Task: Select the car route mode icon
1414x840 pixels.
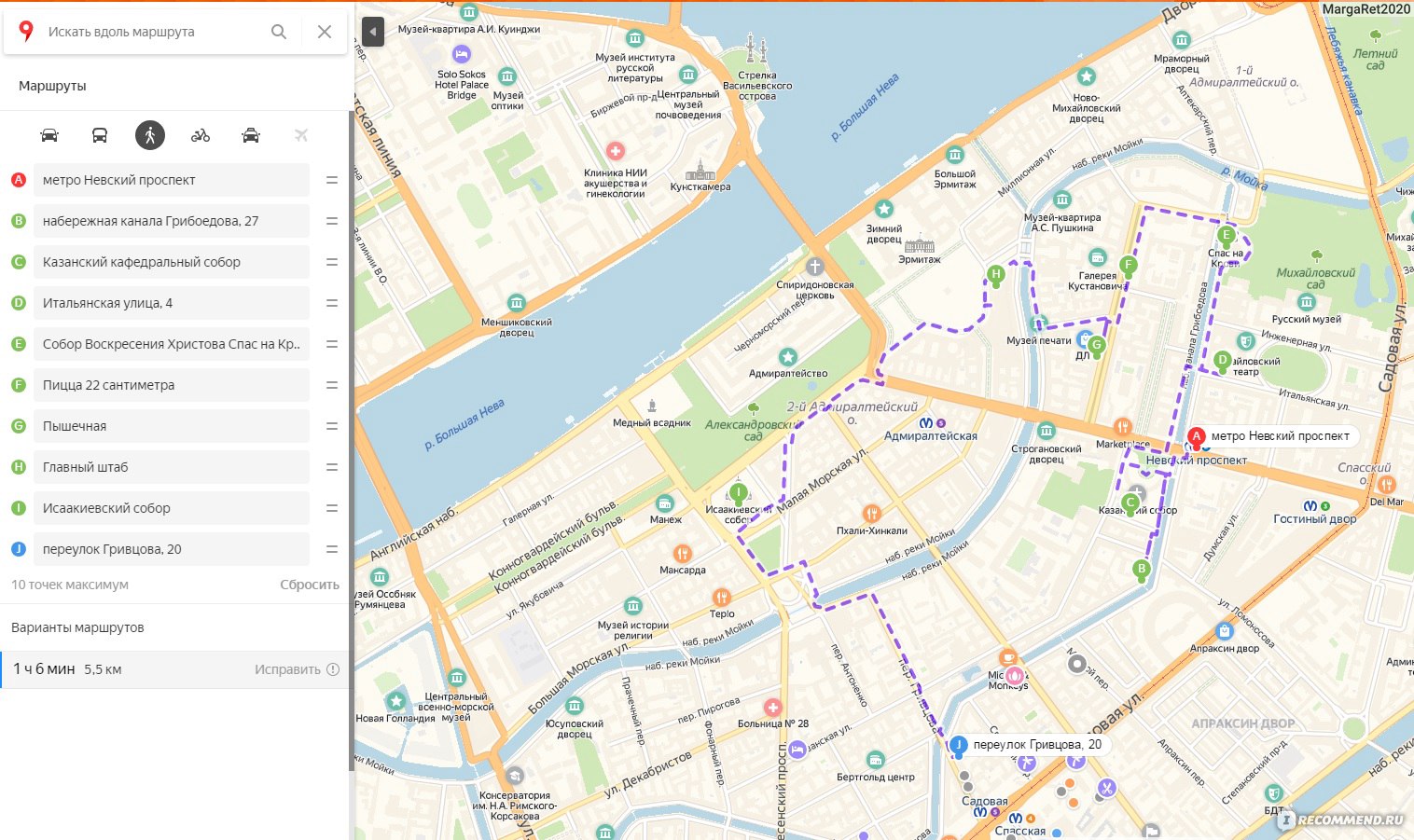Action: point(49,135)
